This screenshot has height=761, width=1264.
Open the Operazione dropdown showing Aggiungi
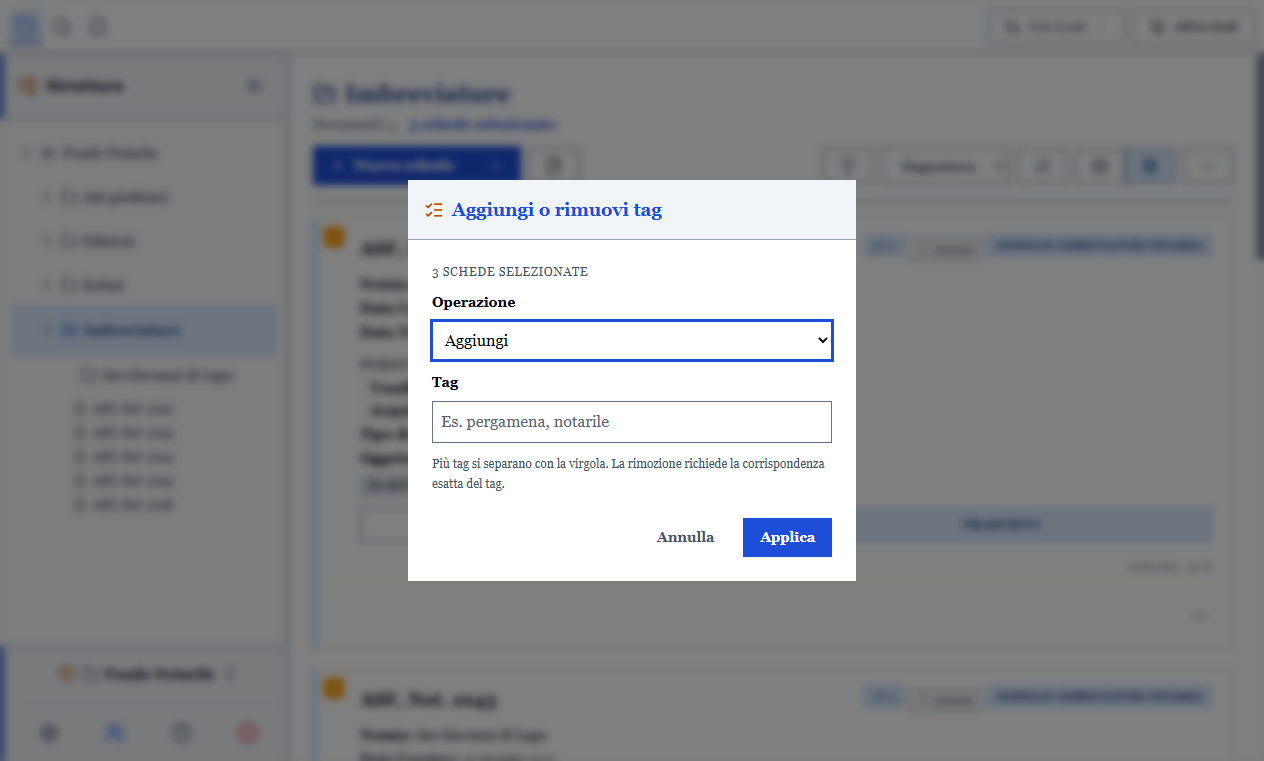click(x=632, y=341)
